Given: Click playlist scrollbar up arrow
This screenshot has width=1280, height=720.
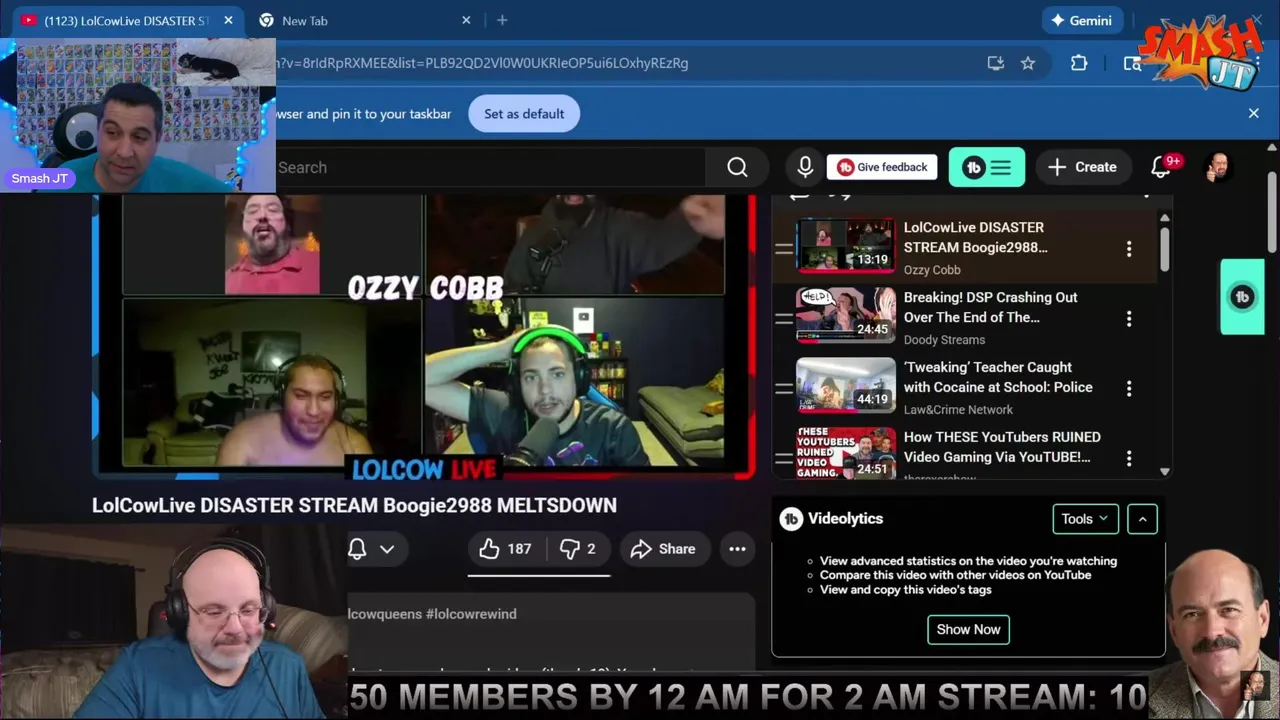Looking at the screenshot, I should (1164, 217).
